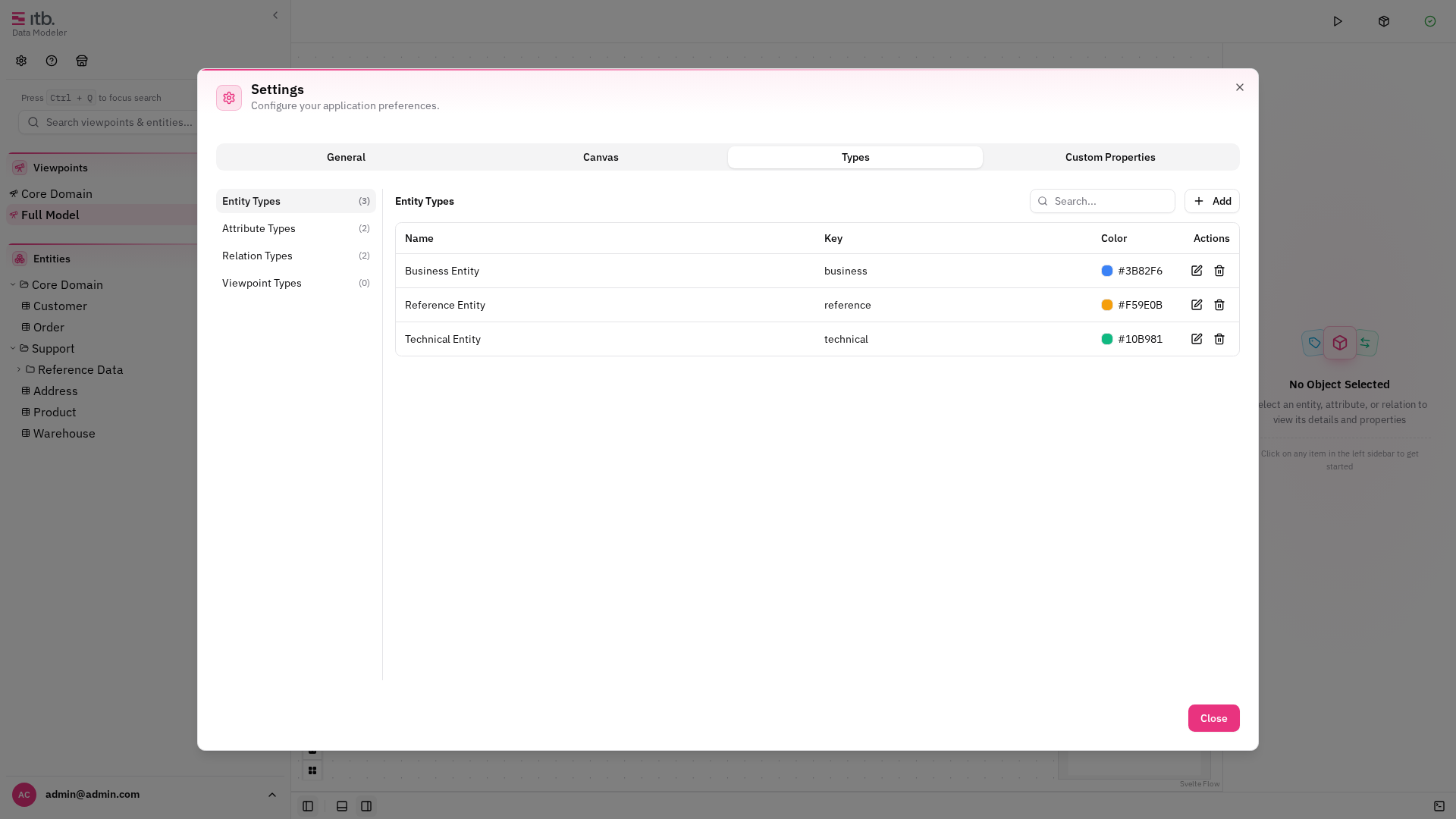Edit the Business Entity type
This screenshot has height=819, width=1456.
point(1197,271)
